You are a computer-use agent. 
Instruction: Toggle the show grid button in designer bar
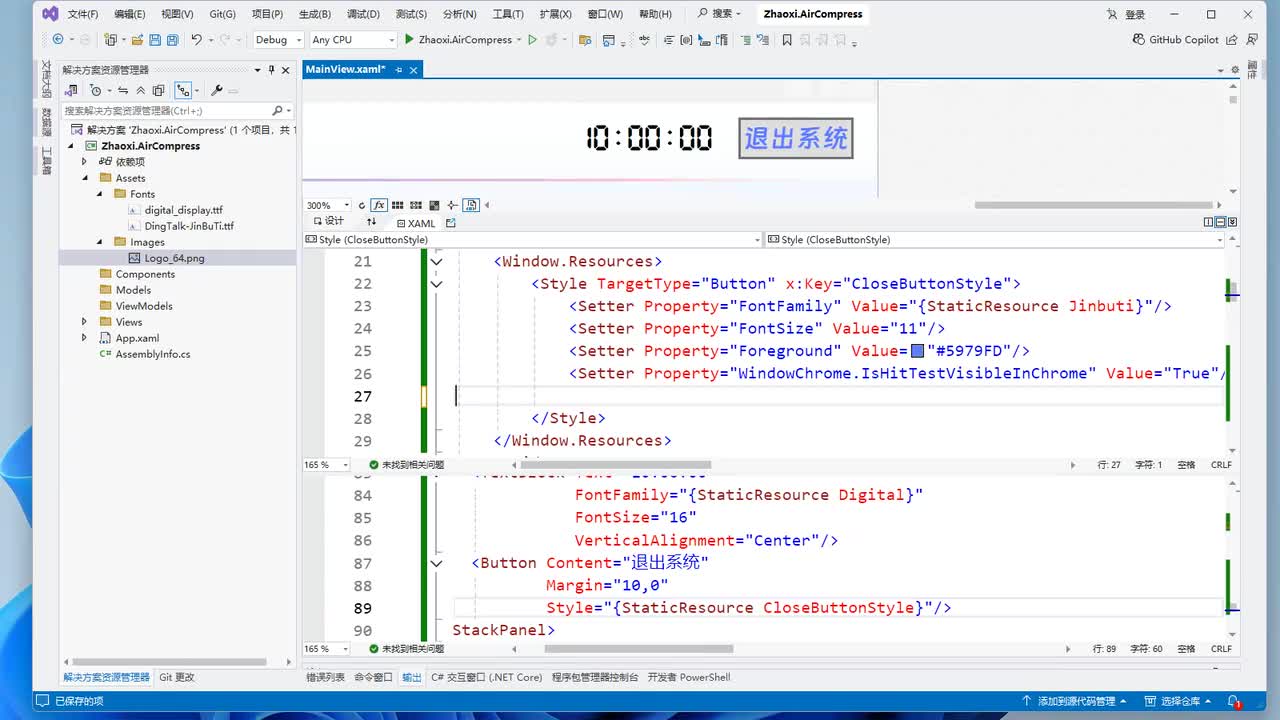pos(398,205)
